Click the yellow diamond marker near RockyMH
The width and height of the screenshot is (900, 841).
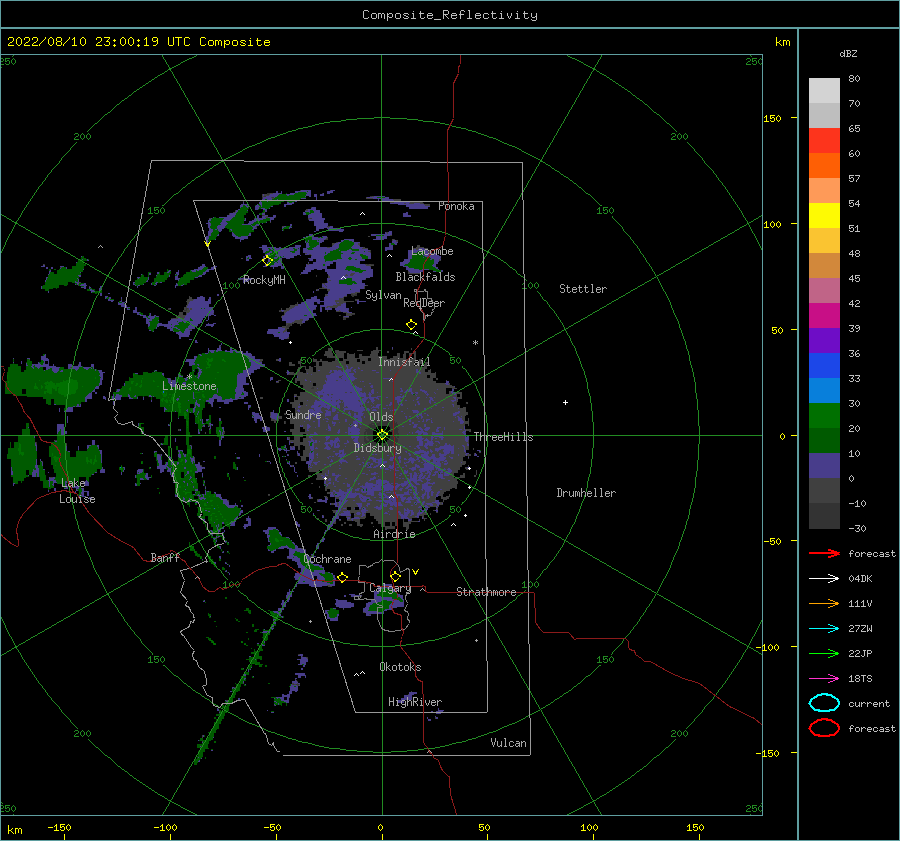267,261
